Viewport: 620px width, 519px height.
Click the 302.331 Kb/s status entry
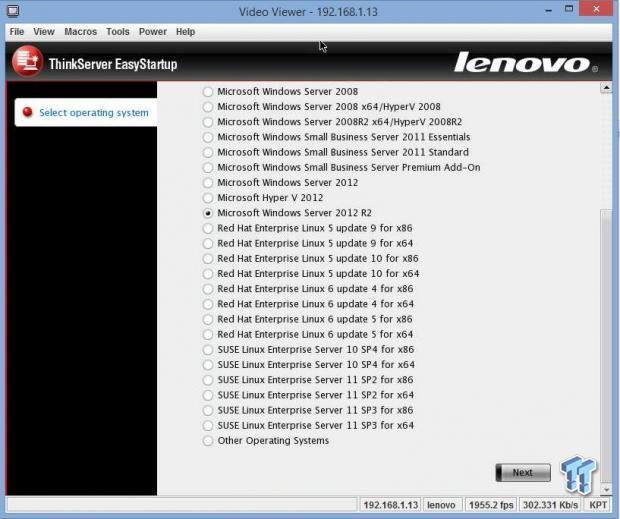click(x=550, y=505)
